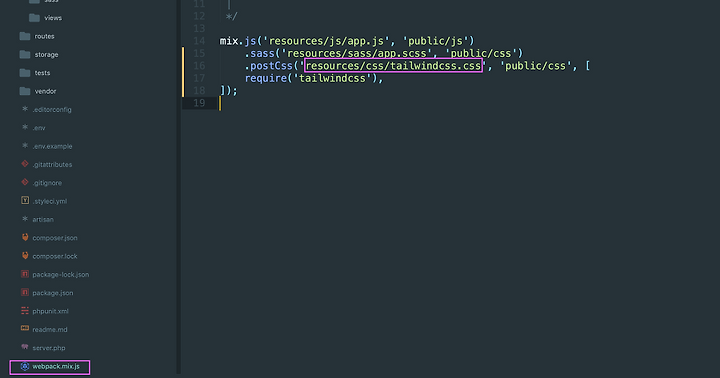Open the readme.md file
Viewport: 720px width, 378px height.
pos(50,330)
